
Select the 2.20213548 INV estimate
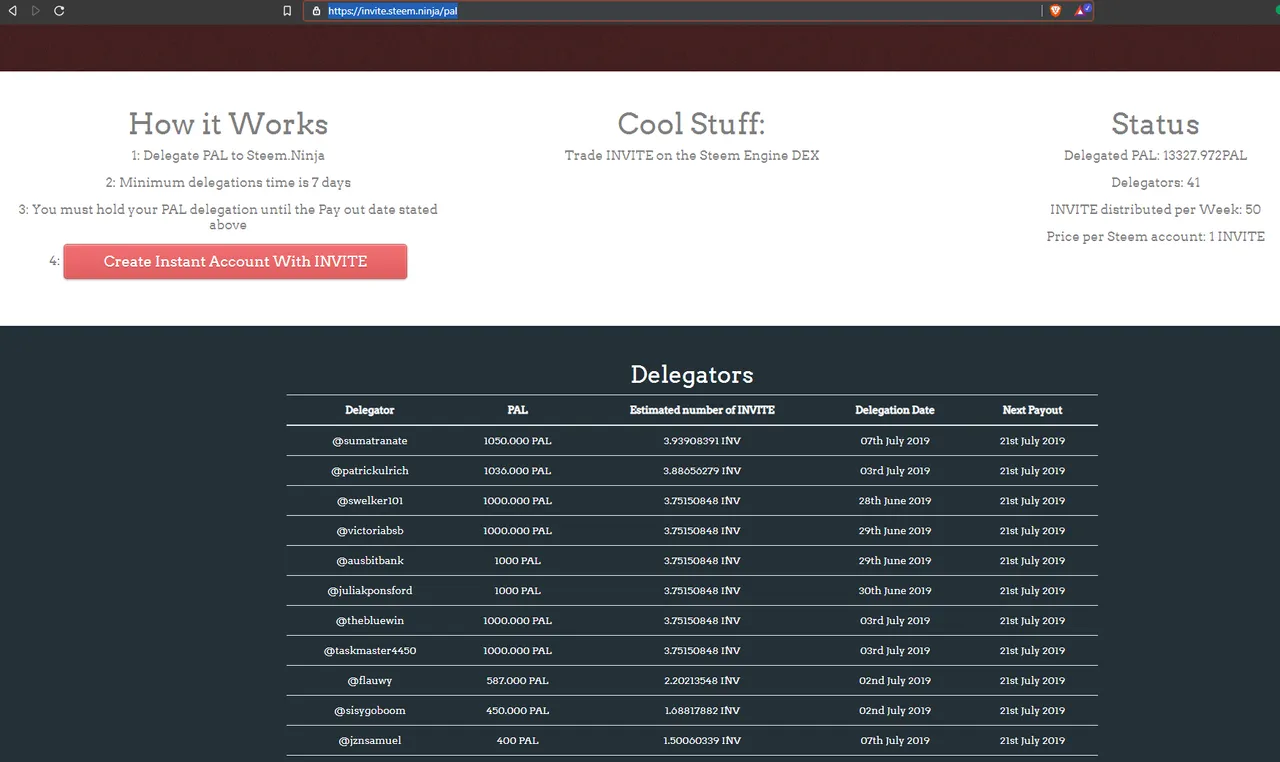[x=702, y=681]
